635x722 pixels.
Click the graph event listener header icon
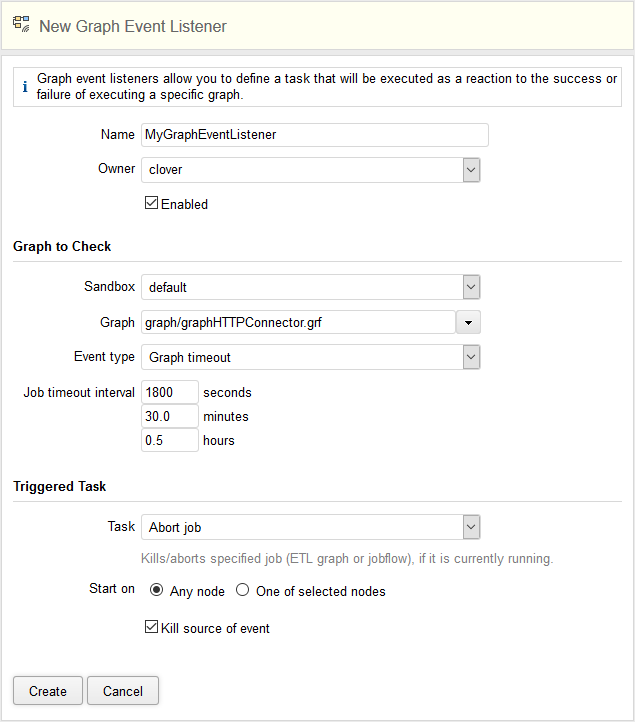[21, 25]
